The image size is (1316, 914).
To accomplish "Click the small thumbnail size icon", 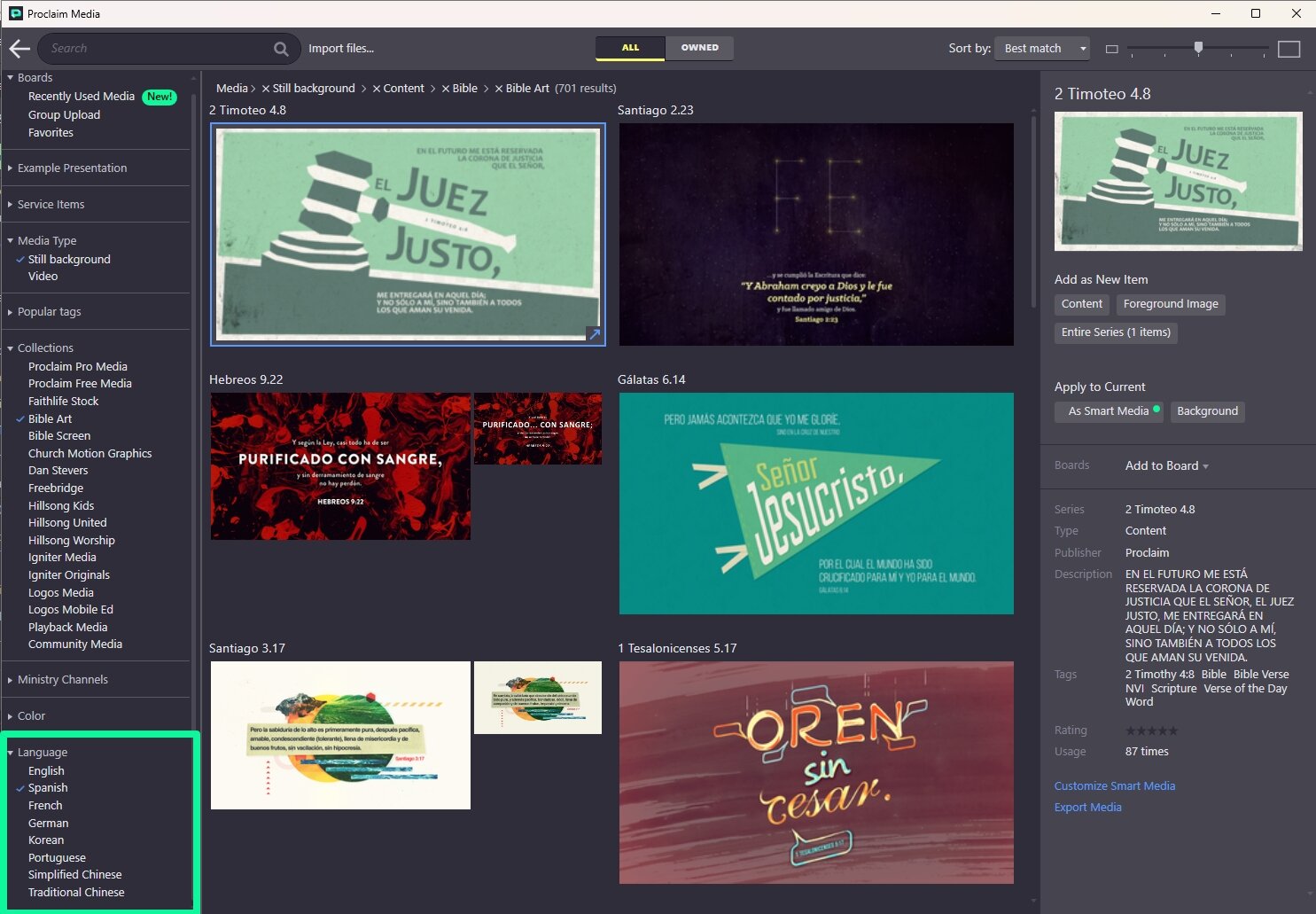I will pos(1111,50).
